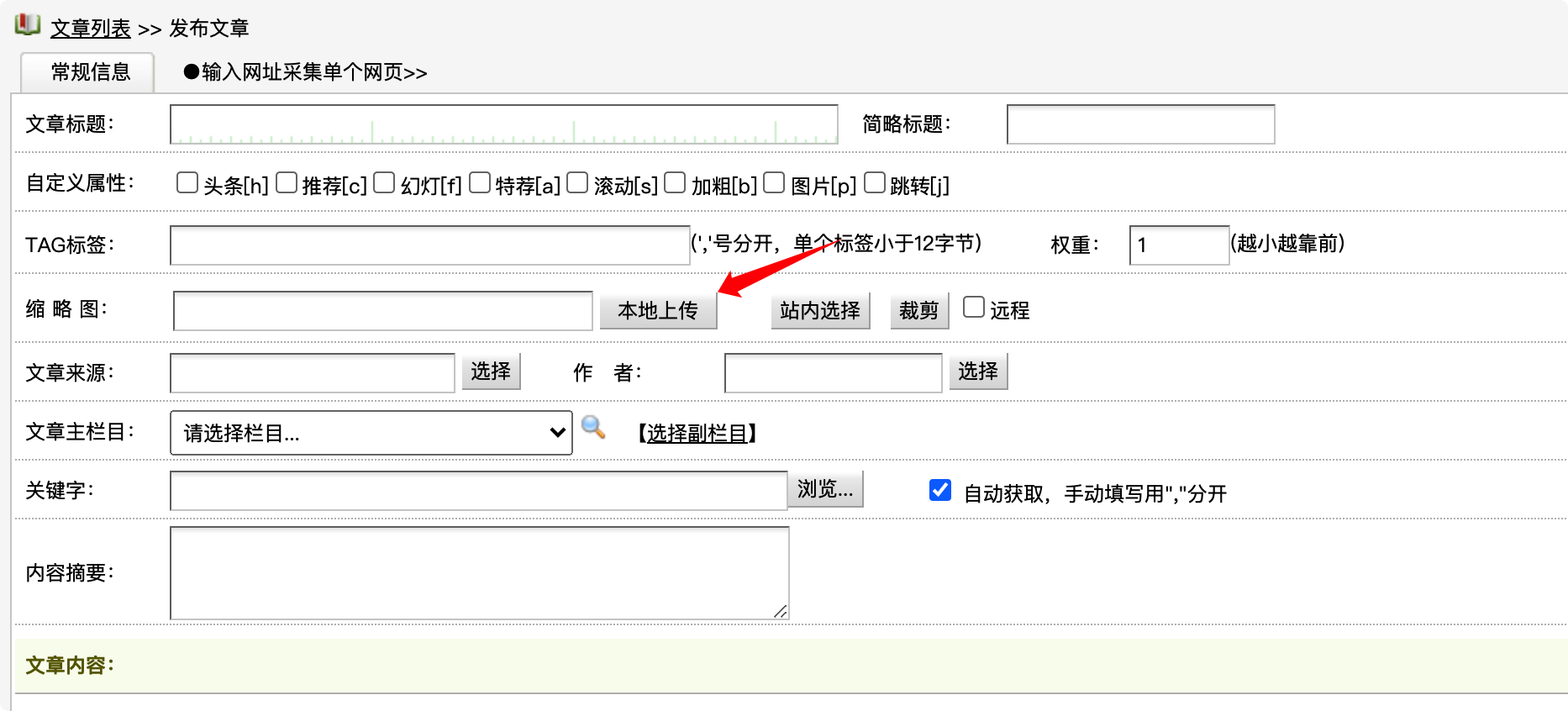Check the 加粗[b] attribute box
Screen dimensions: 1568x711
[675, 182]
